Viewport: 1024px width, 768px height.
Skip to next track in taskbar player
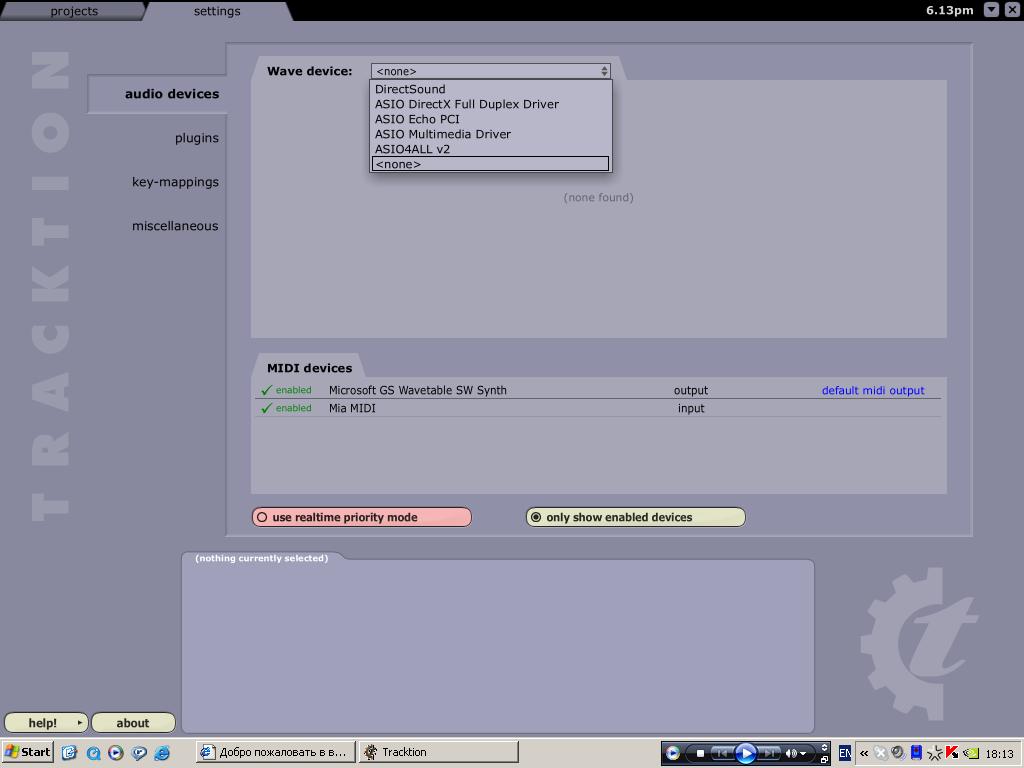tap(769, 753)
